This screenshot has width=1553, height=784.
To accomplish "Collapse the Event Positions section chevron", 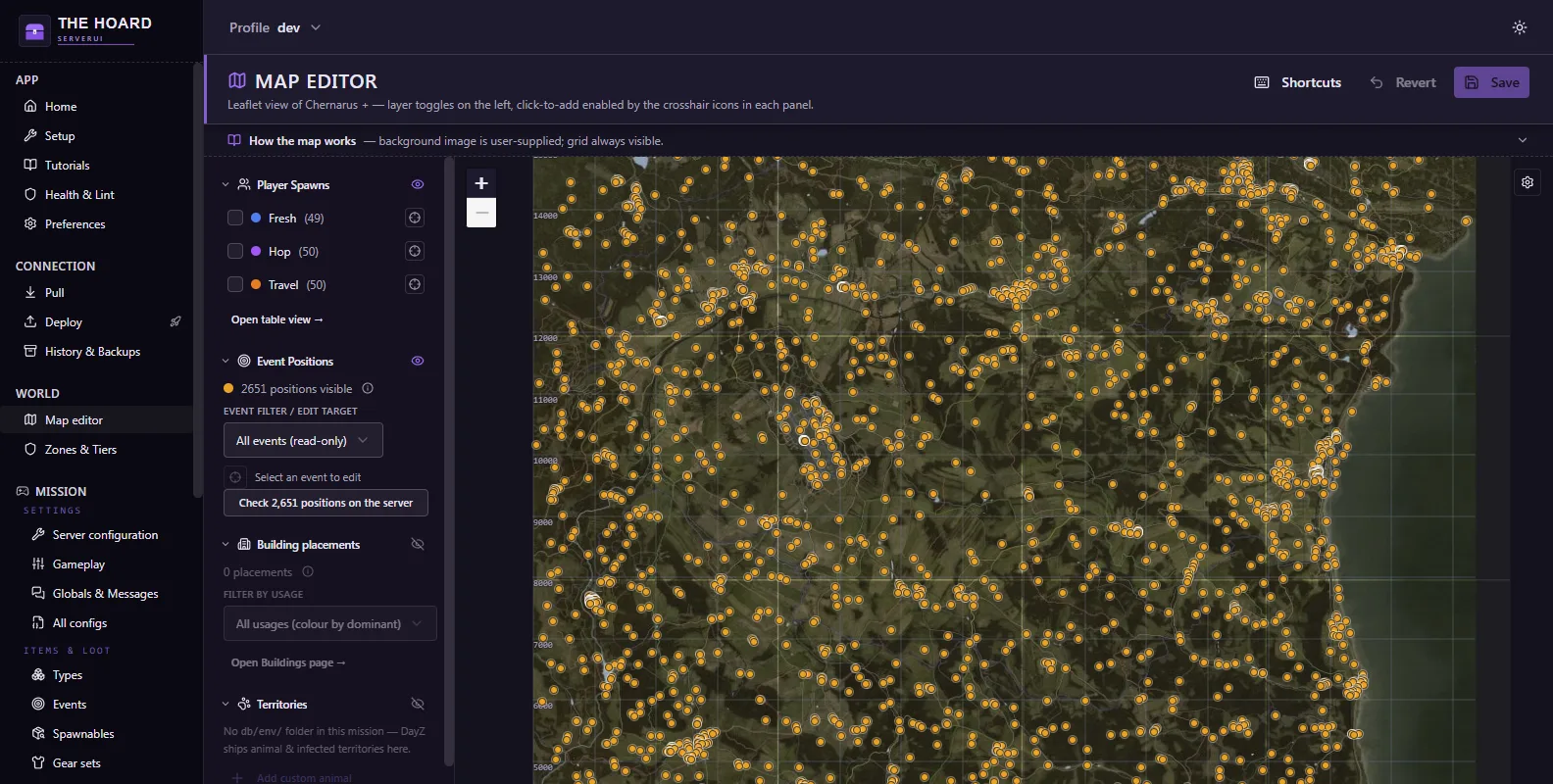I will pos(225,361).
